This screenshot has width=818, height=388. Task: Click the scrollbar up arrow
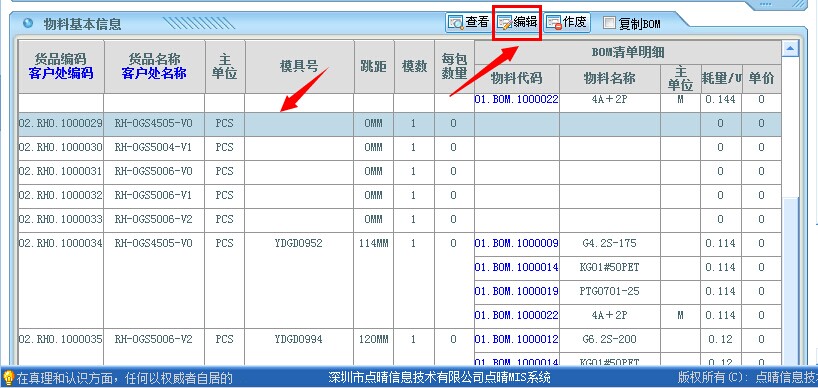click(790, 49)
